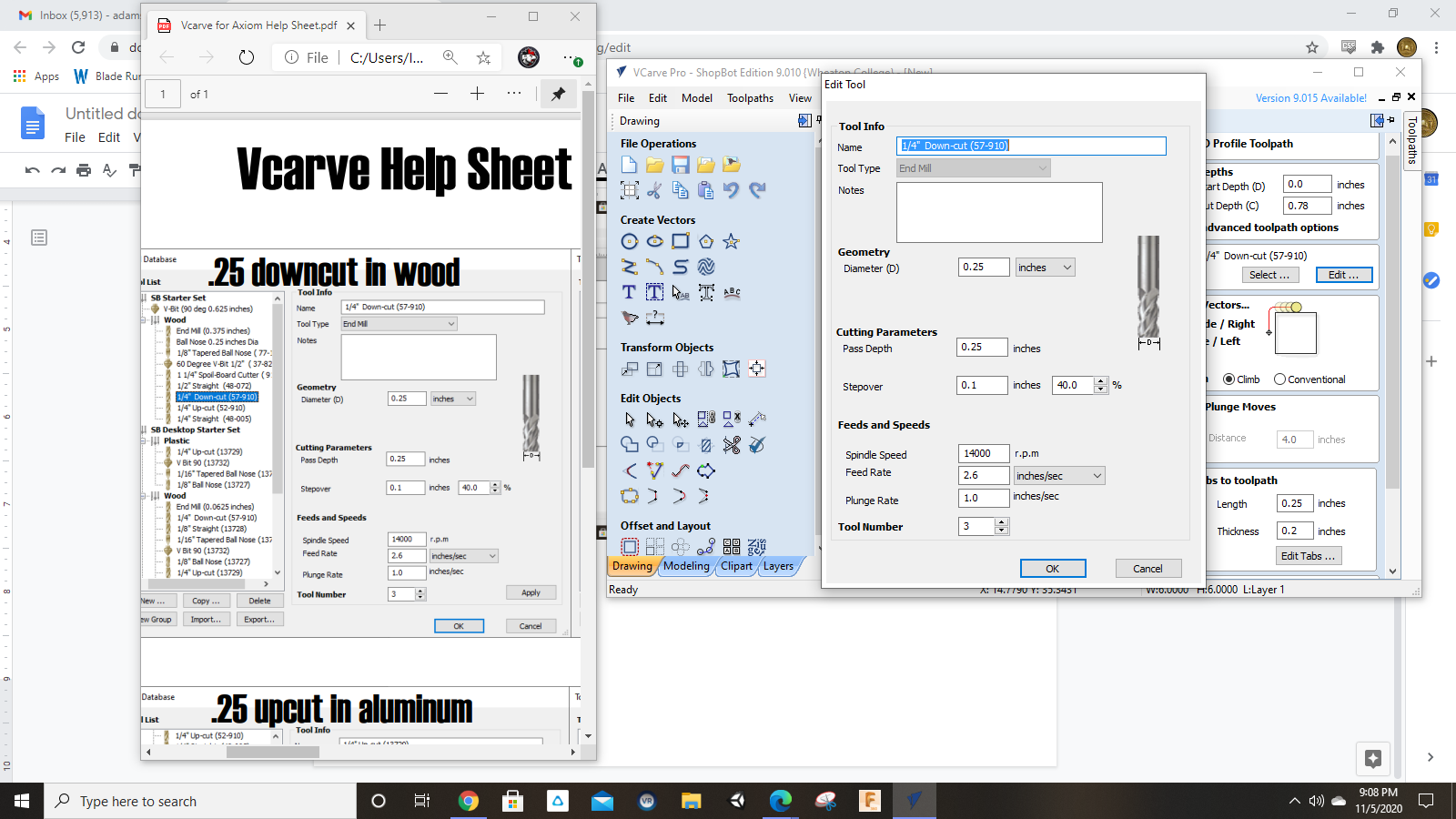
Task: Open VCarve File menu
Action: 626,98
